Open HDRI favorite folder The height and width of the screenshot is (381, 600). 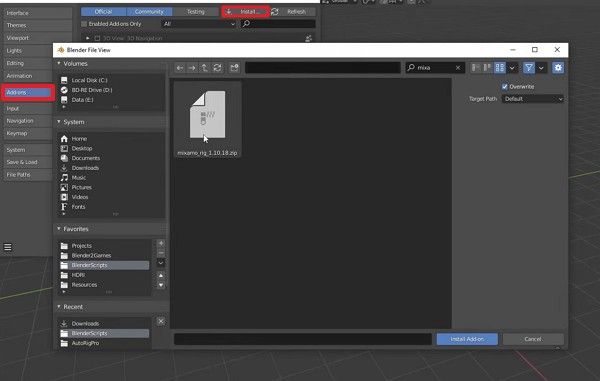point(78,275)
